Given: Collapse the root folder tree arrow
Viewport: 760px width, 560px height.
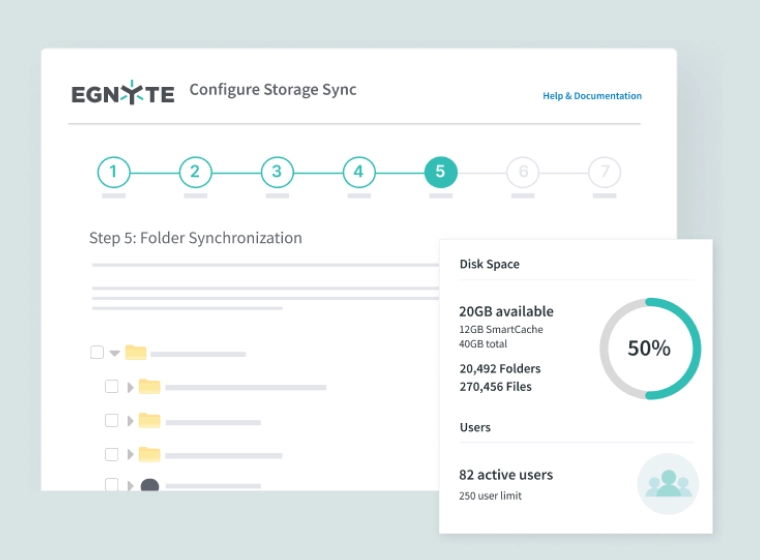Looking at the screenshot, I should coord(115,353).
